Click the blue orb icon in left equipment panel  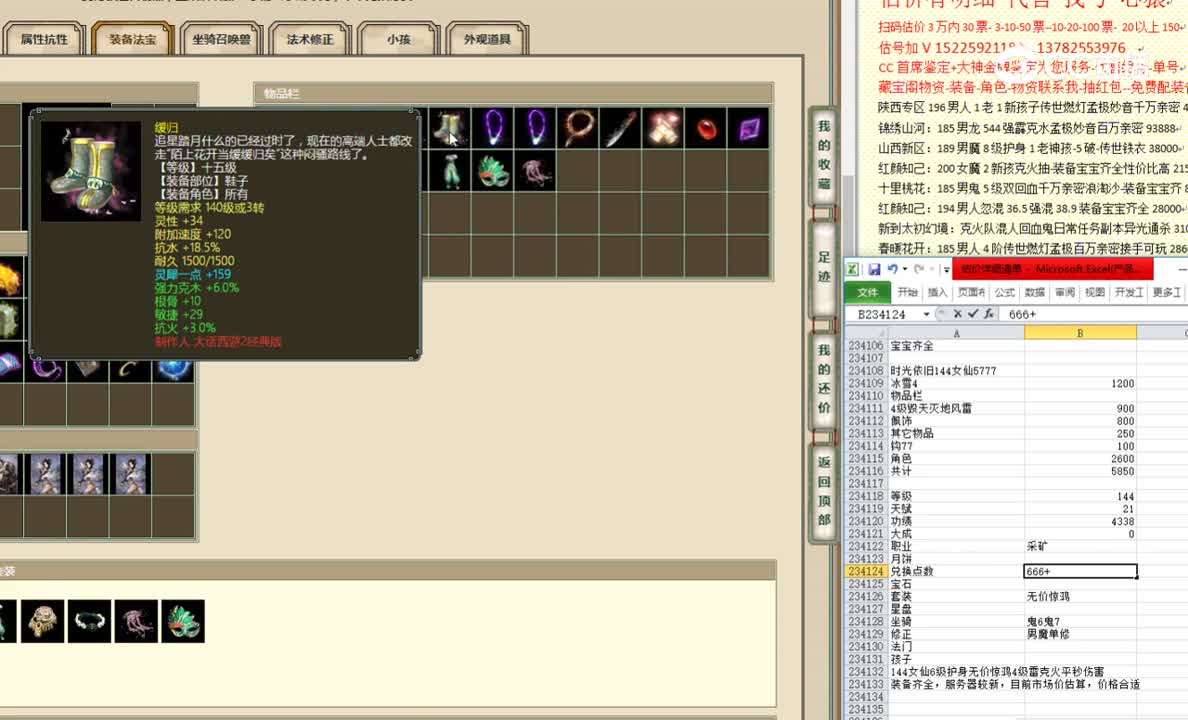174,369
